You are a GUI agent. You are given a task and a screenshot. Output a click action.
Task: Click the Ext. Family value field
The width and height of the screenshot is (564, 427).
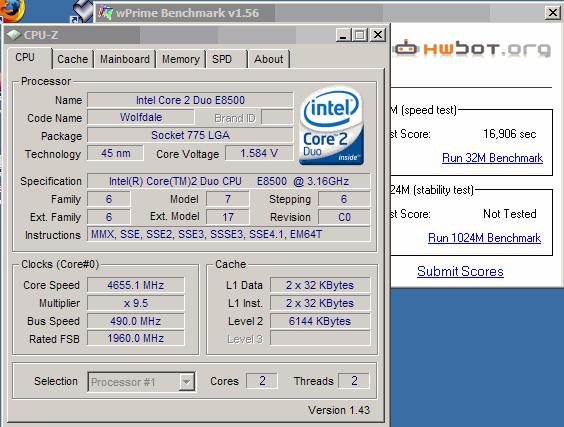pos(109,217)
